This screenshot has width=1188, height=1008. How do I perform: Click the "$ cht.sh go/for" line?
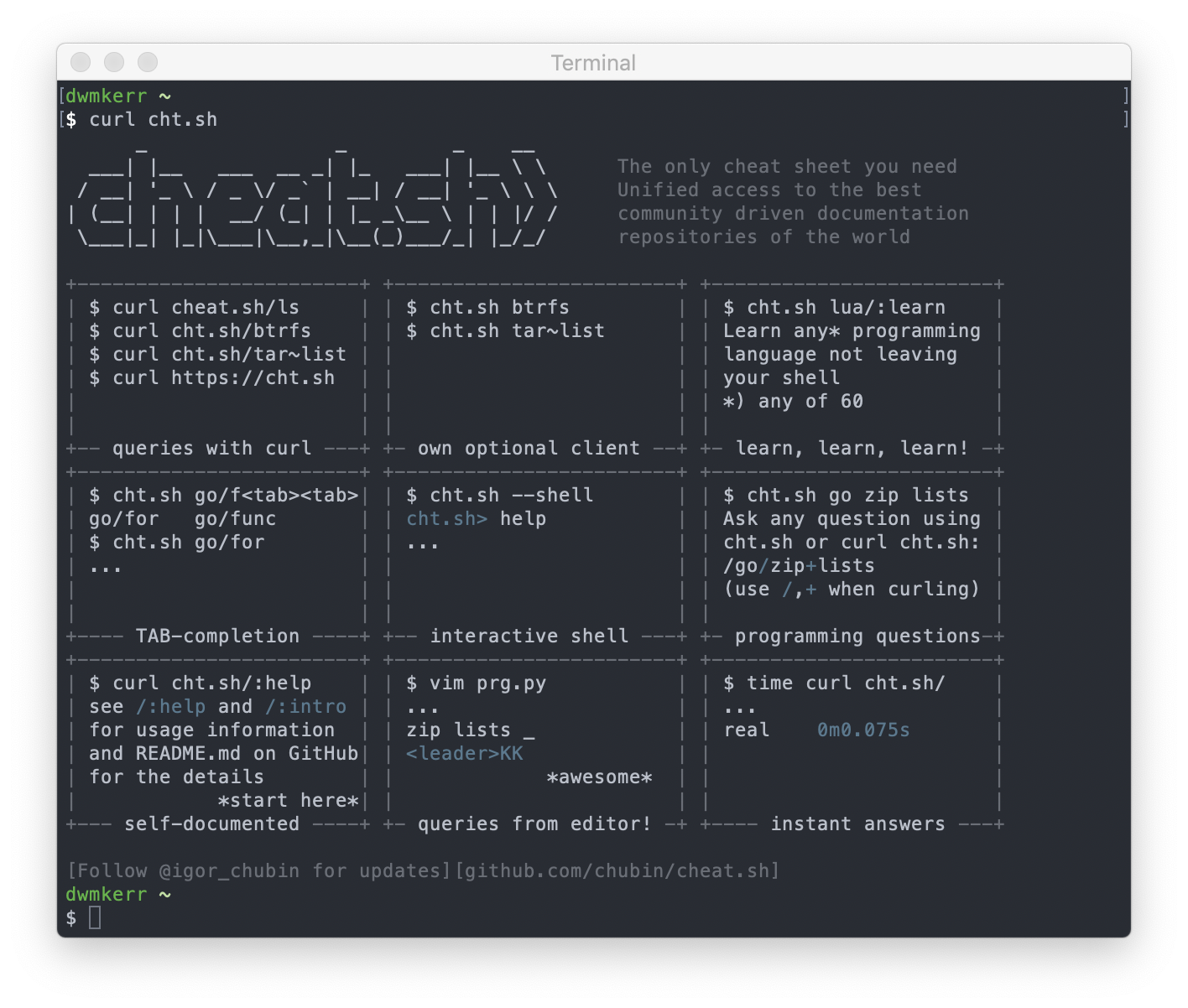[177, 542]
